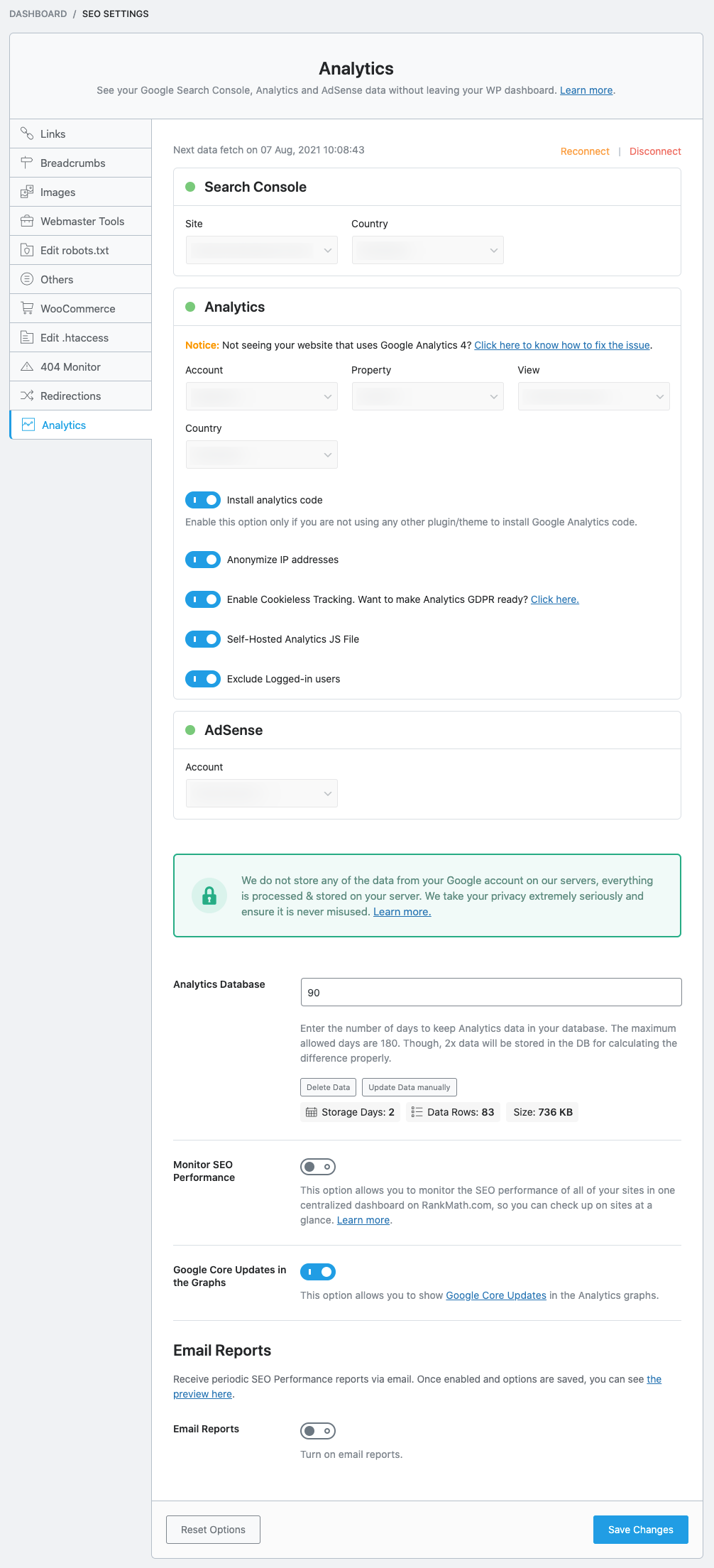Click the Save Changes button

click(x=640, y=1530)
